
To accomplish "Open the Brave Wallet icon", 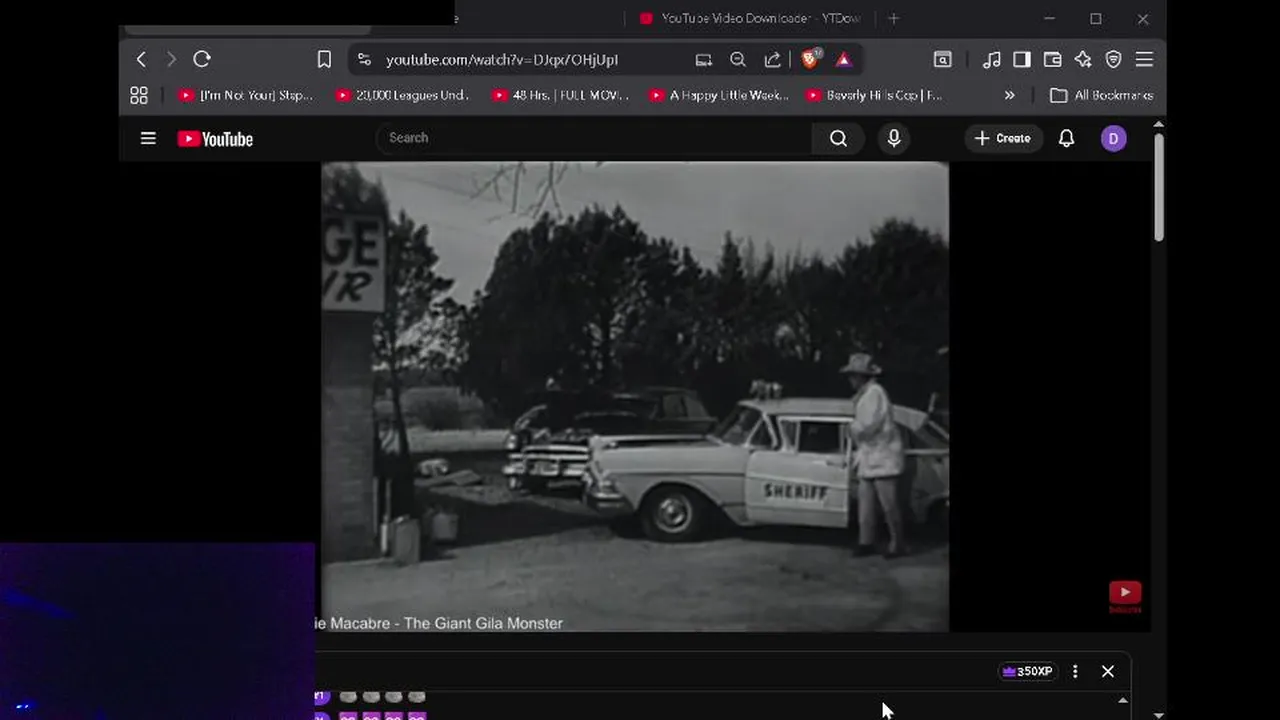I will coord(1052,60).
